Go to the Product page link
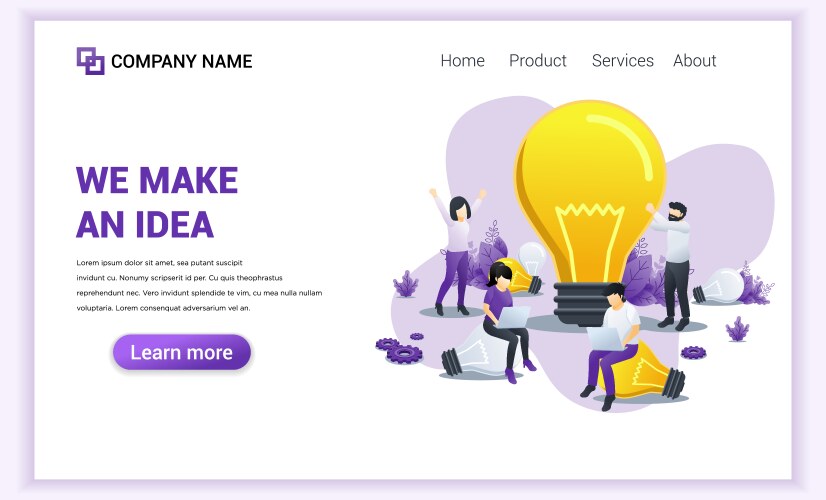Screen dimensions: 826x500 (x=537, y=61)
